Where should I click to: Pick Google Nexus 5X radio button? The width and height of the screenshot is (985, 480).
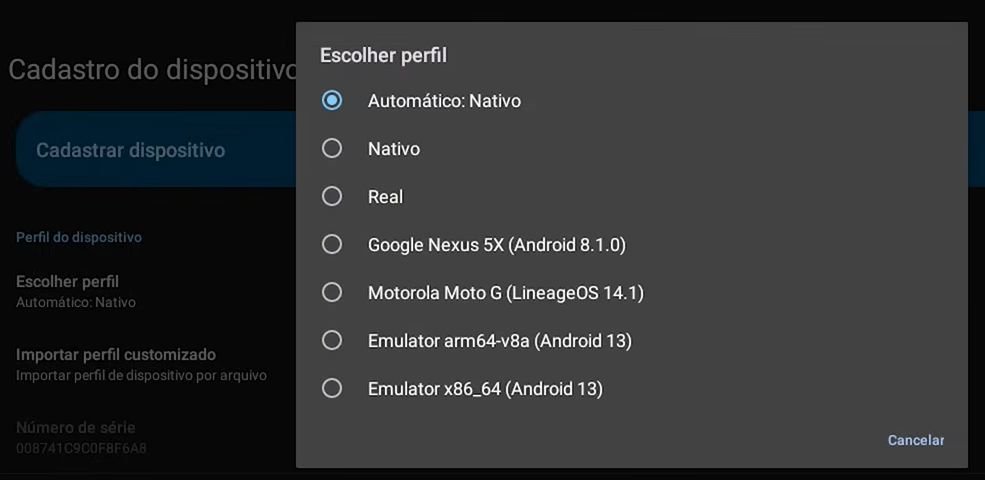point(332,244)
